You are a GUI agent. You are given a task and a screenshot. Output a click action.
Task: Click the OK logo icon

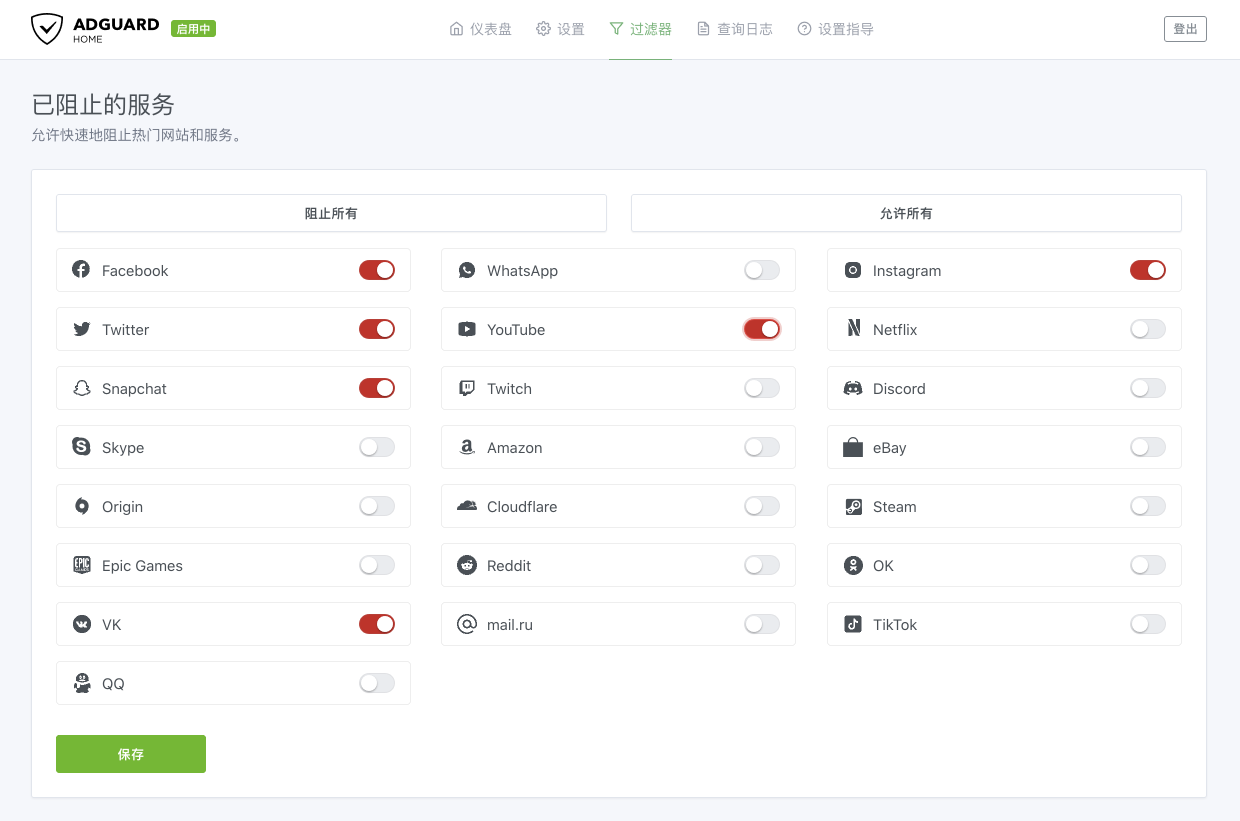(853, 565)
